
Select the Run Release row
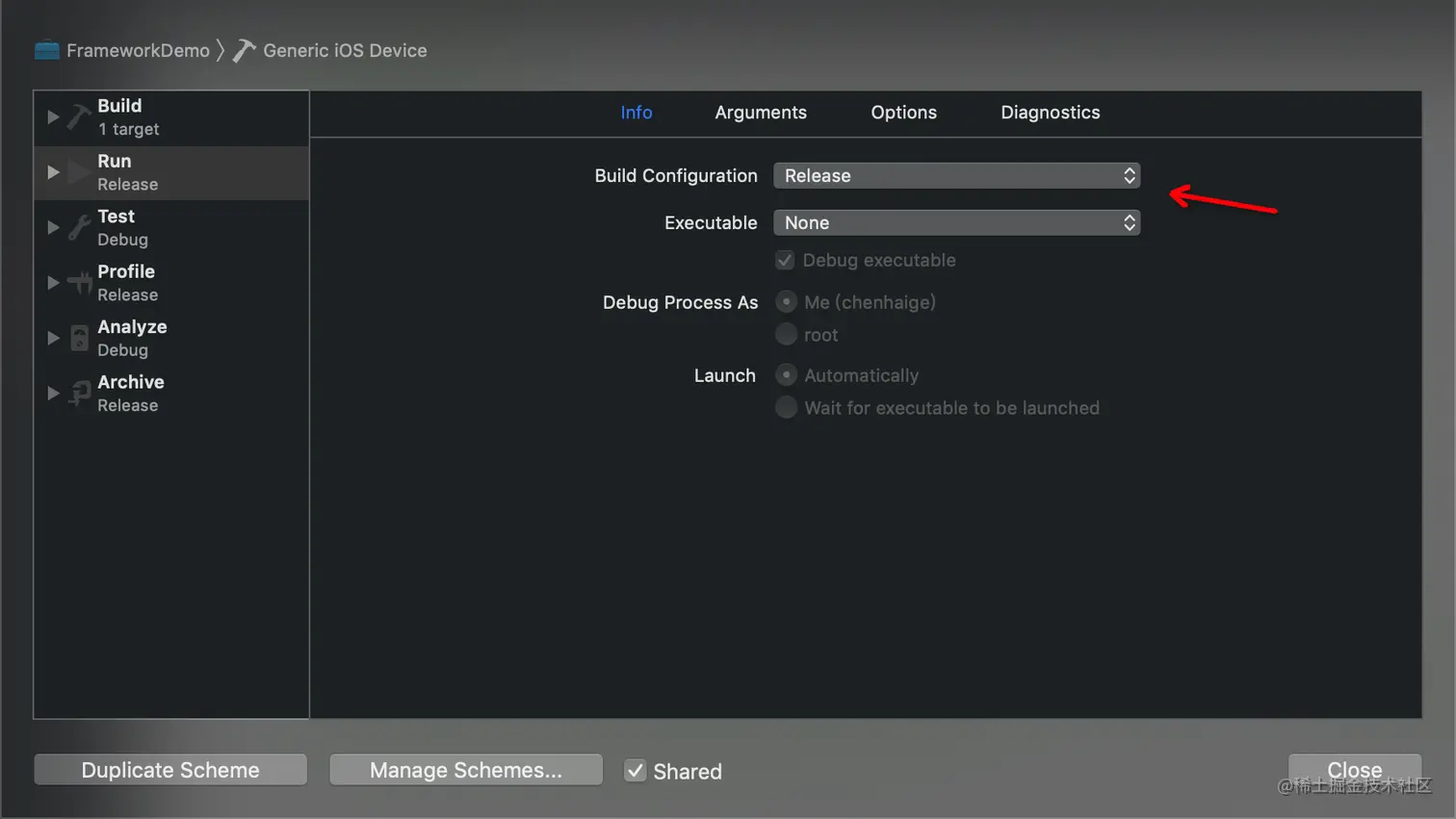[171, 172]
